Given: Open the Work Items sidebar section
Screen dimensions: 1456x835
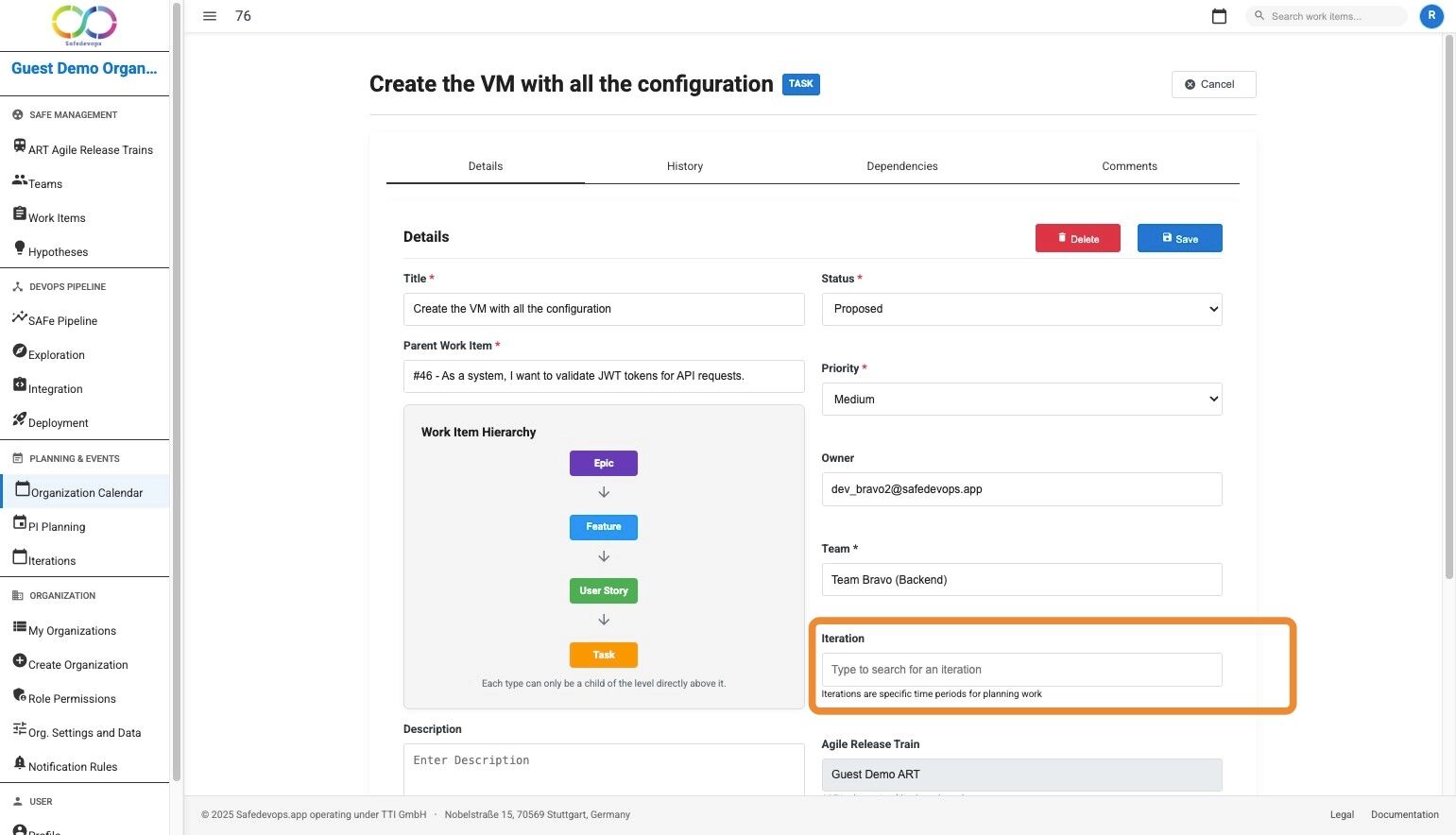Looking at the screenshot, I should click(x=57, y=217).
